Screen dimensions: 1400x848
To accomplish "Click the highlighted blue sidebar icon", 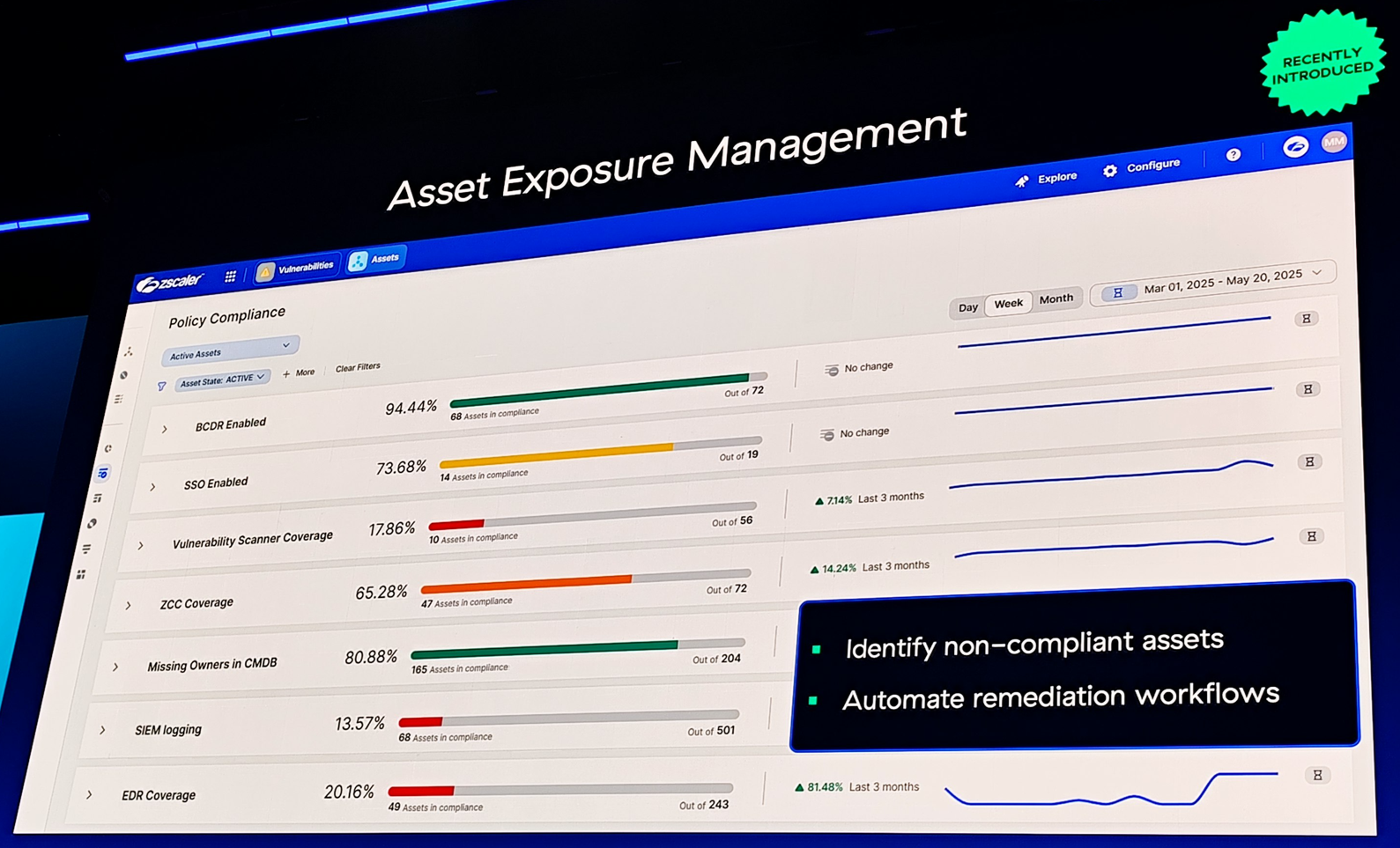I will tap(103, 474).
